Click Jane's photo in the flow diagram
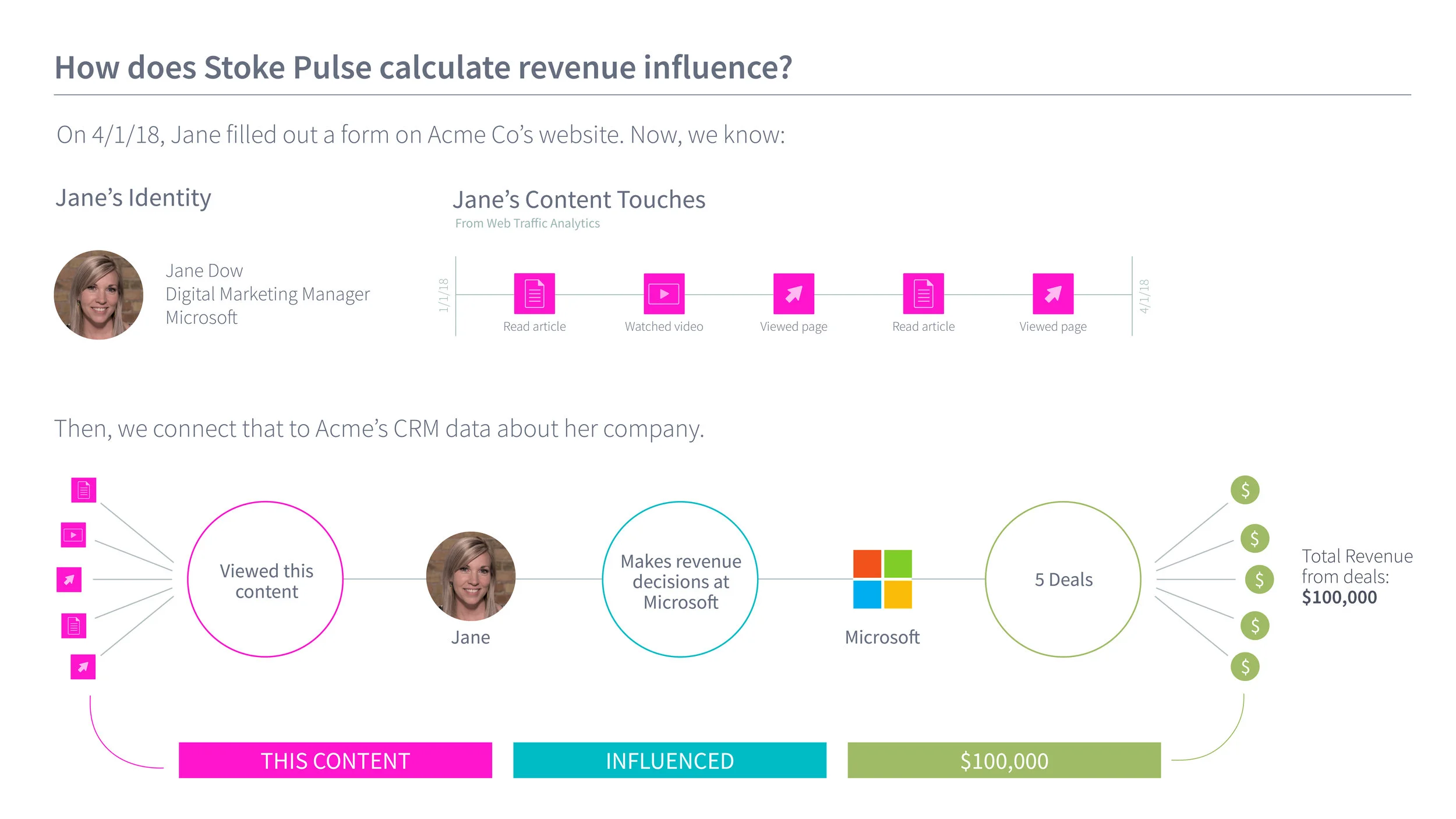1456x819 pixels. pos(471,576)
